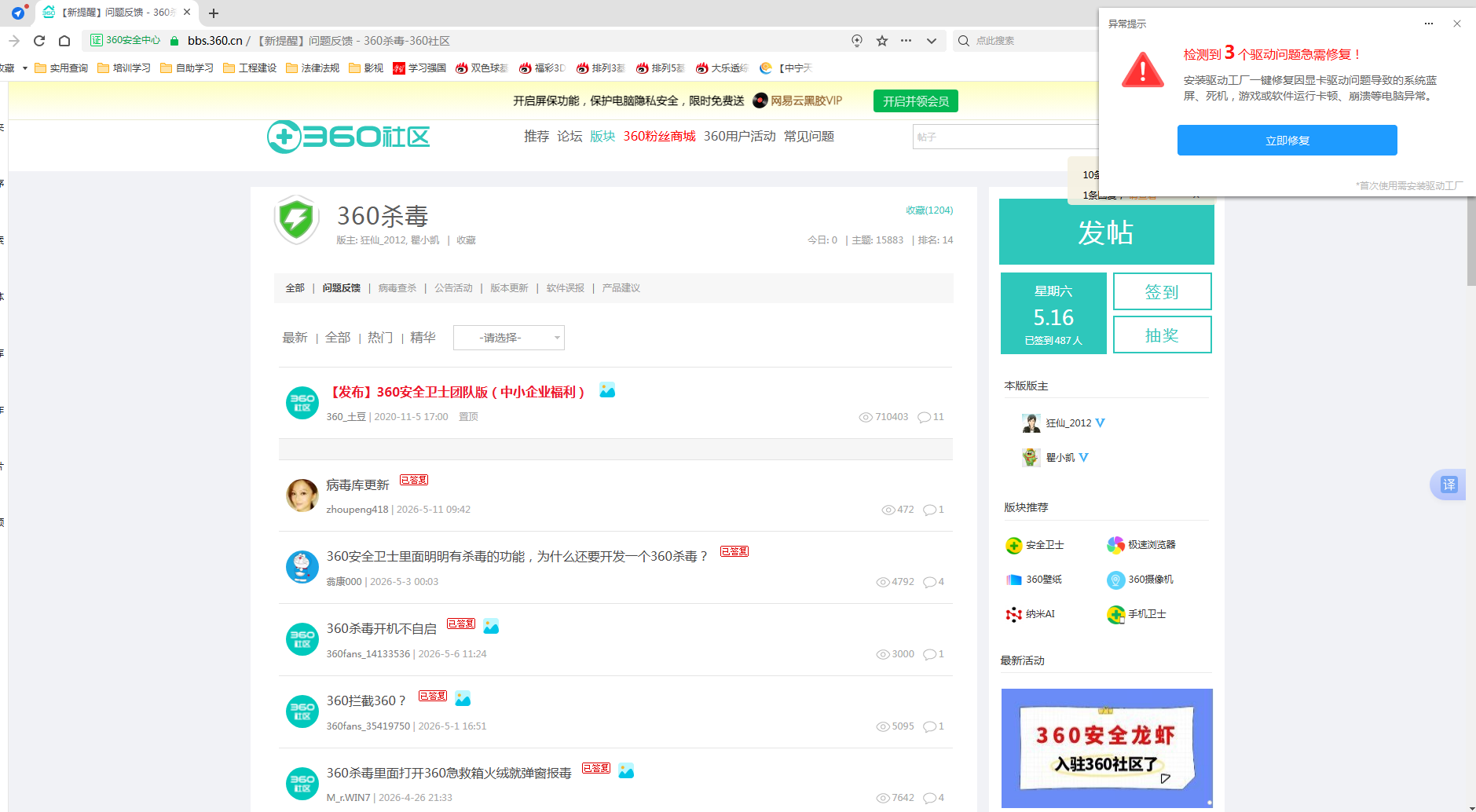Viewport: 1476px width, 812px height.
Task: Click avatar of user 翁康000
Action: (x=302, y=567)
